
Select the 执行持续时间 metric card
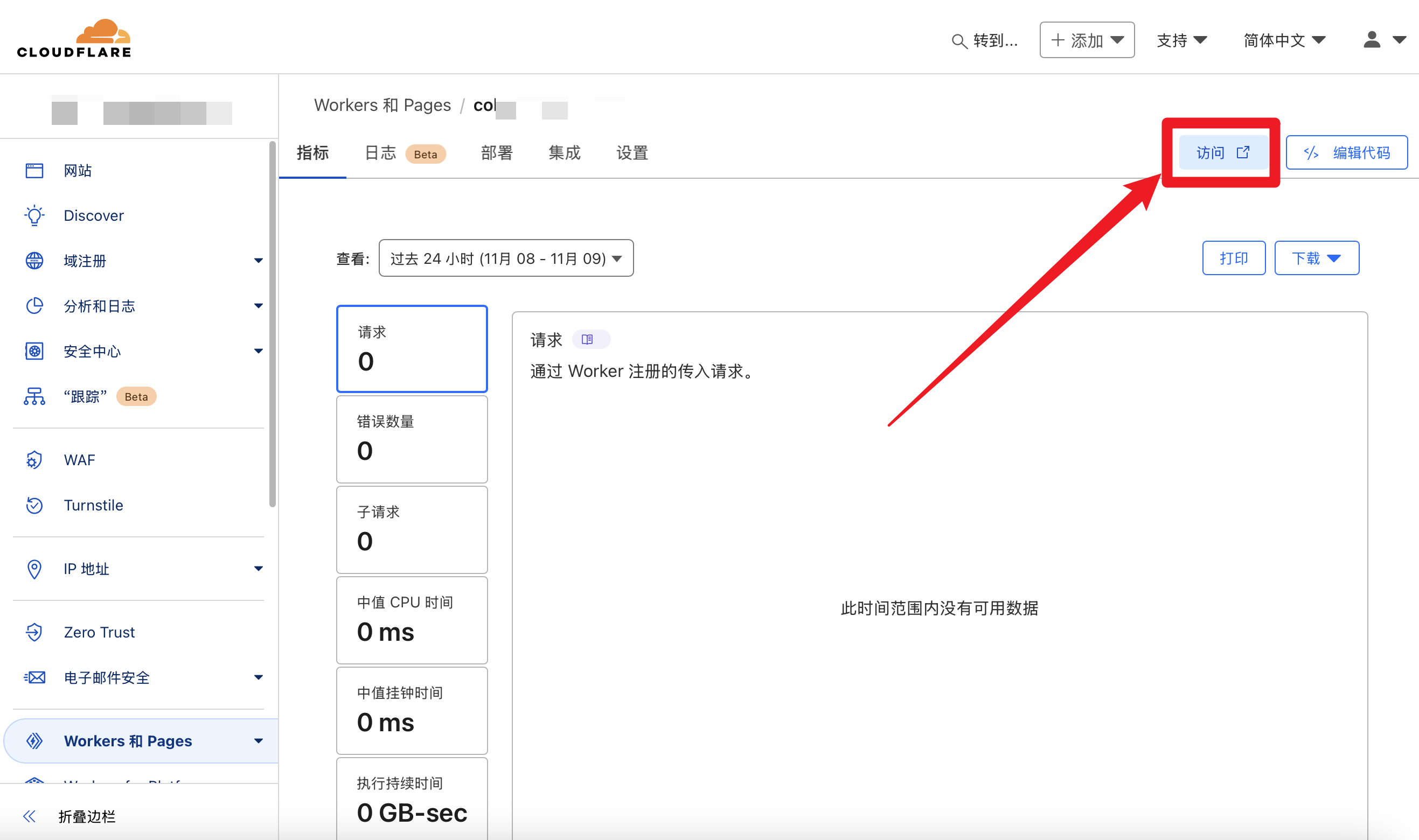[x=412, y=799]
